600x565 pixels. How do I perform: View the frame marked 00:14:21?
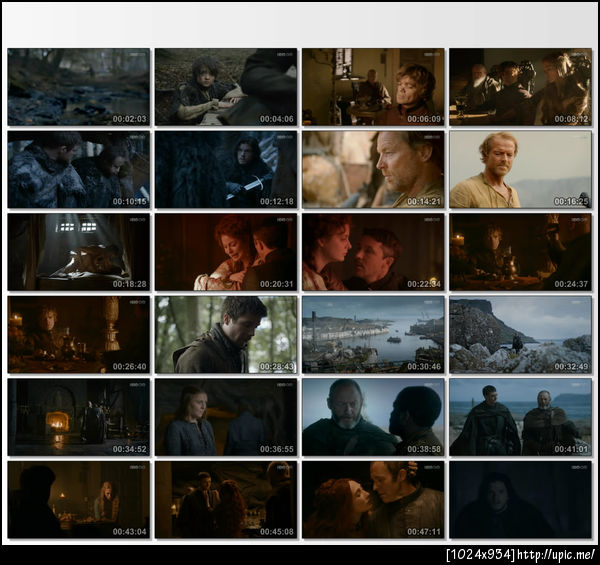pos(373,169)
